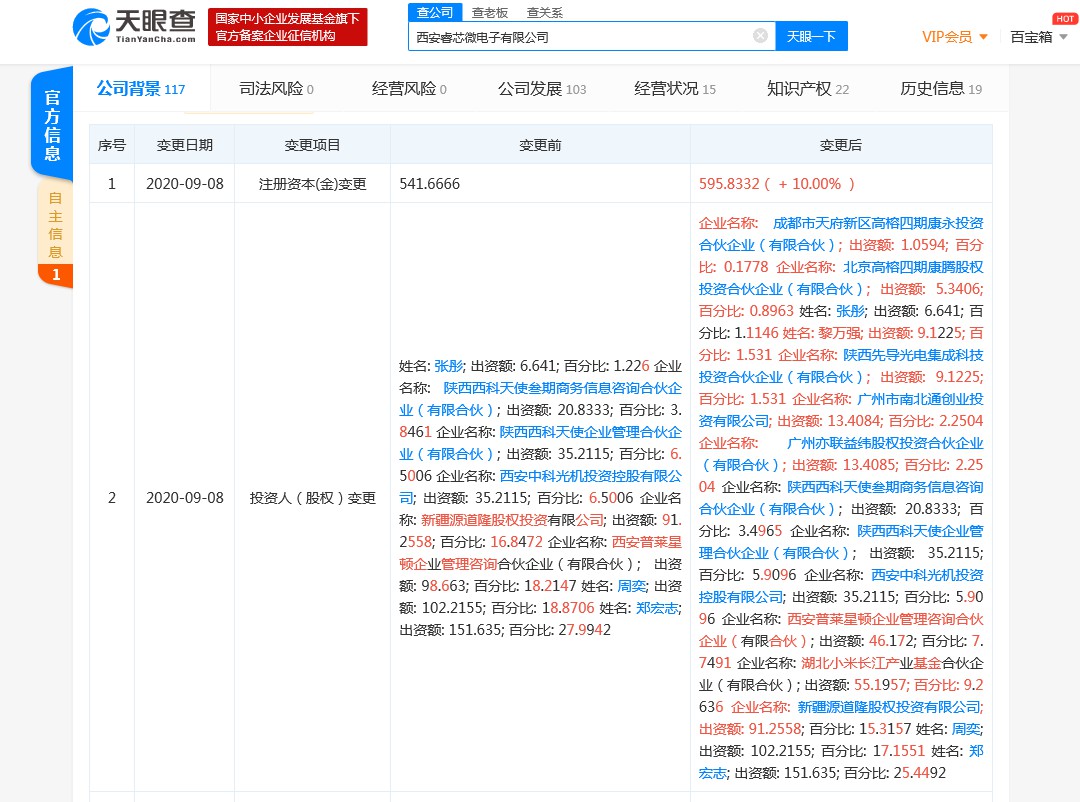Click the 注册资本(金)变更 cell
Viewport: 1080px width, 802px height.
(x=313, y=184)
